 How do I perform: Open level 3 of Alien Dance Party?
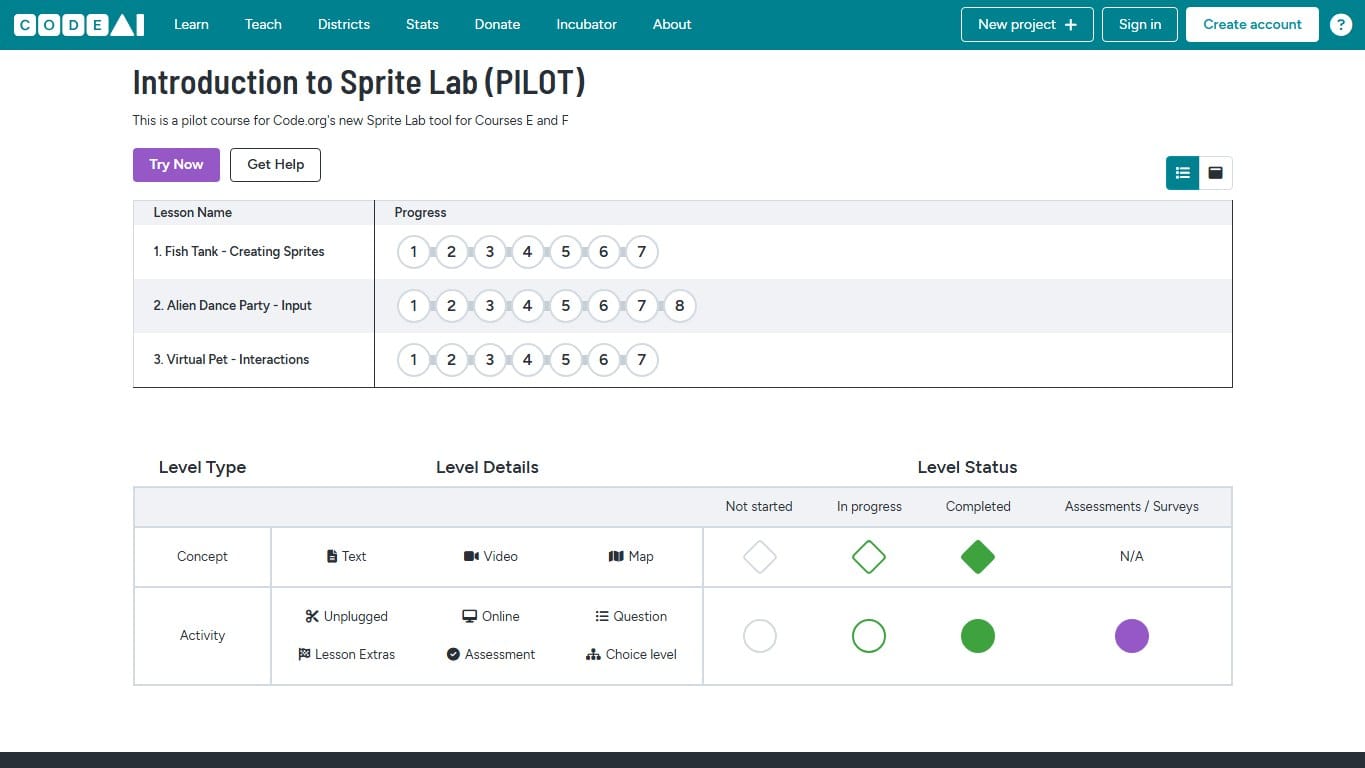(x=490, y=306)
